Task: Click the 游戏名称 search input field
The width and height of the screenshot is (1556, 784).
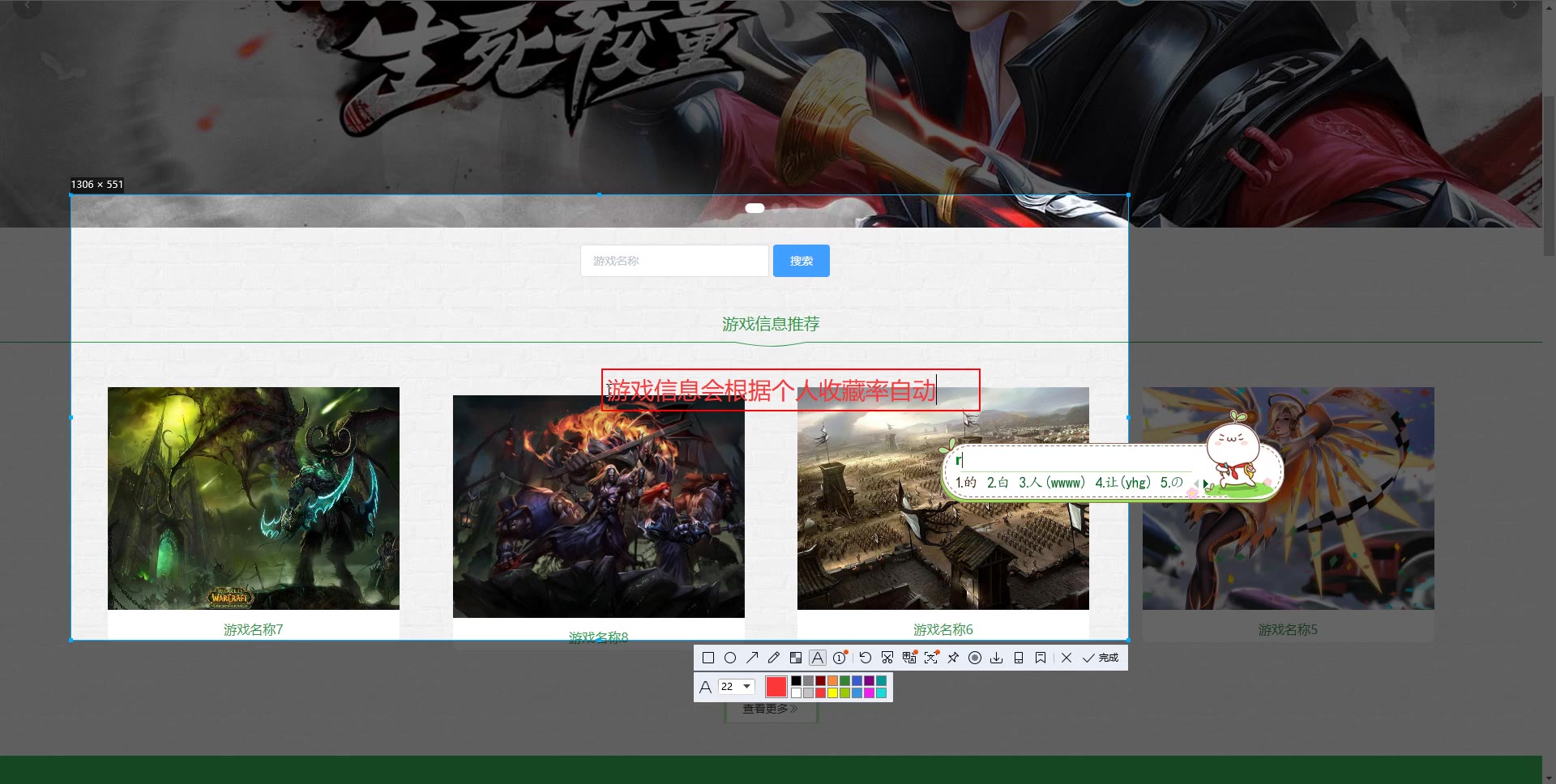Action: (x=674, y=261)
